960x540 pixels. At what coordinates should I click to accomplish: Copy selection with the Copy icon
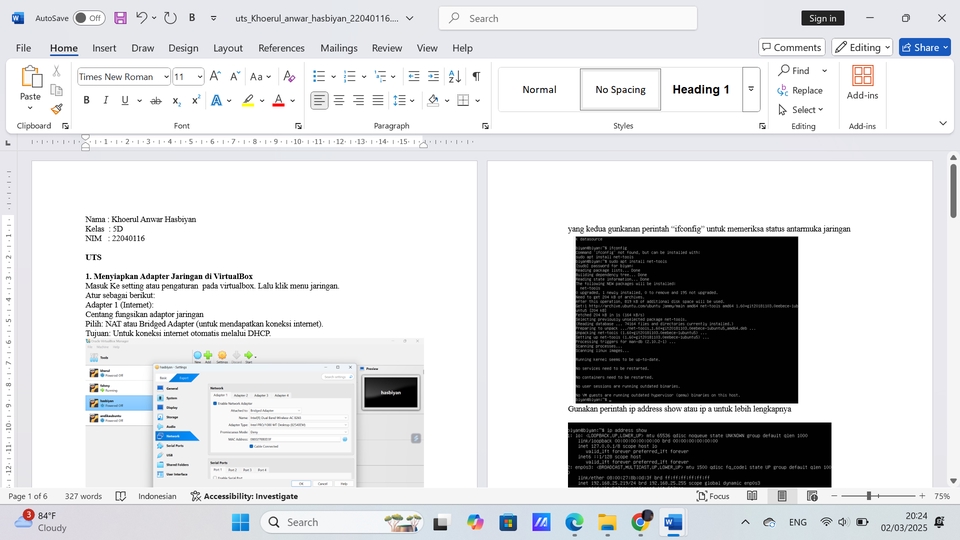pos(56,90)
